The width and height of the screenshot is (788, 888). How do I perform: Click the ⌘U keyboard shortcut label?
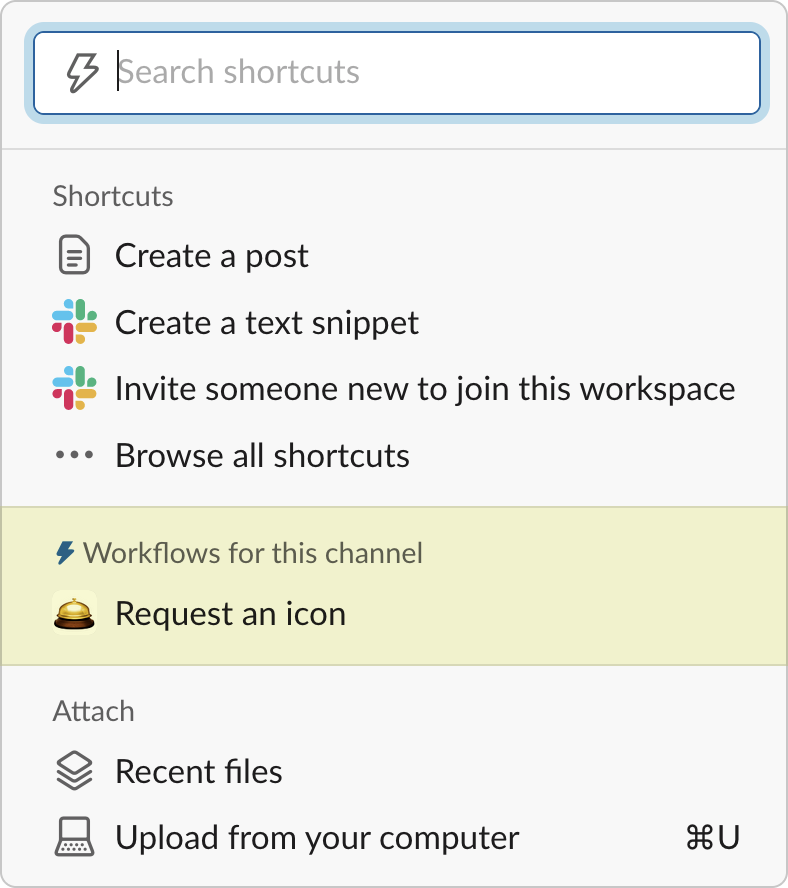[713, 837]
